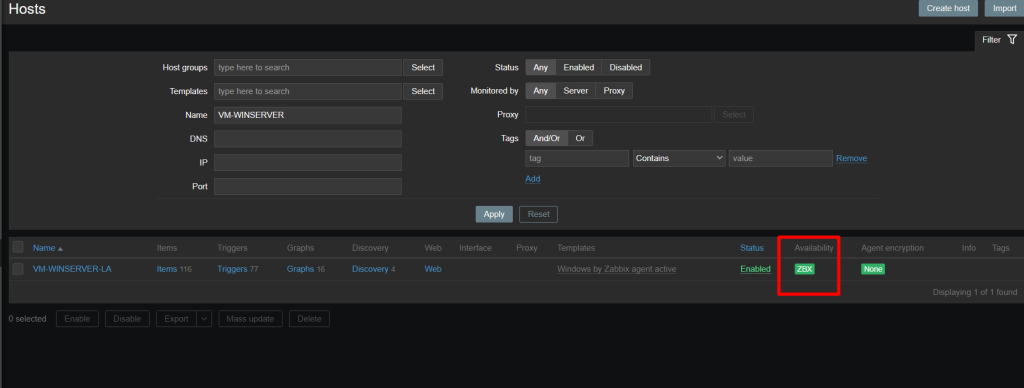Click the Proxy filter field
The width and height of the screenshot is (1024, 388).
click(618, 114)
